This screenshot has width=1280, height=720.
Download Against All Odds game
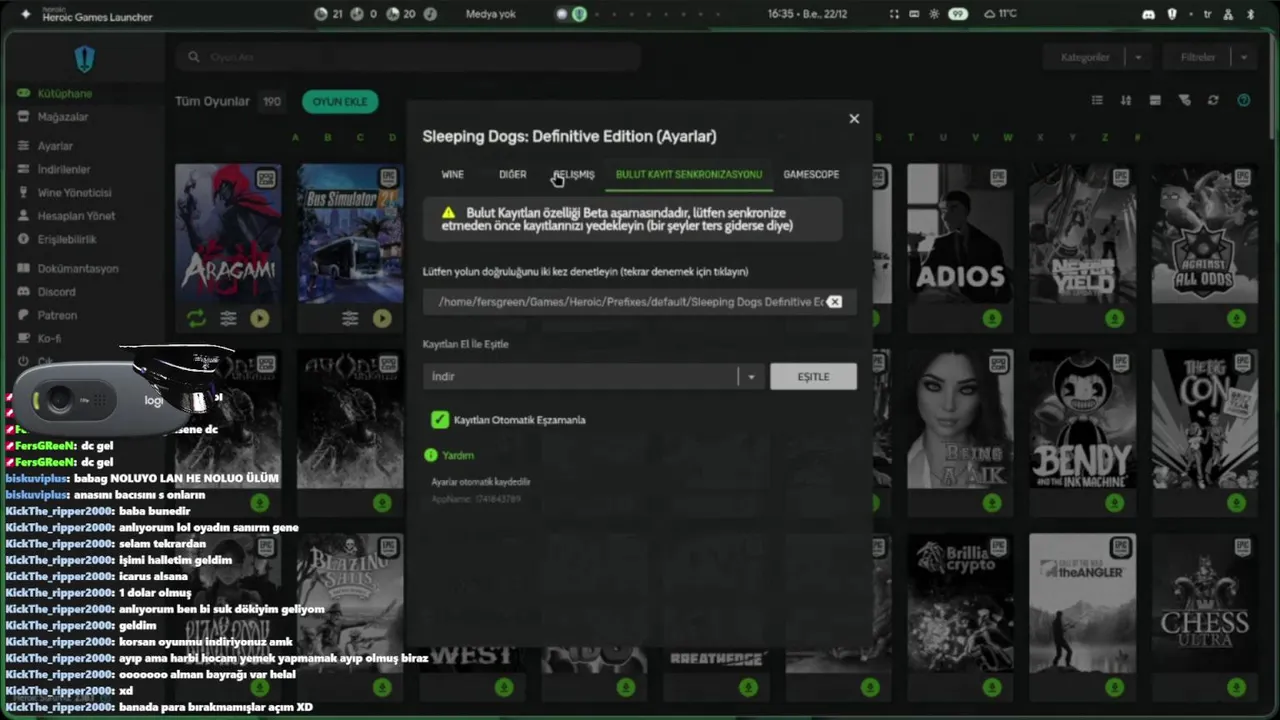pyautogui.click(x=1236, y=318)
